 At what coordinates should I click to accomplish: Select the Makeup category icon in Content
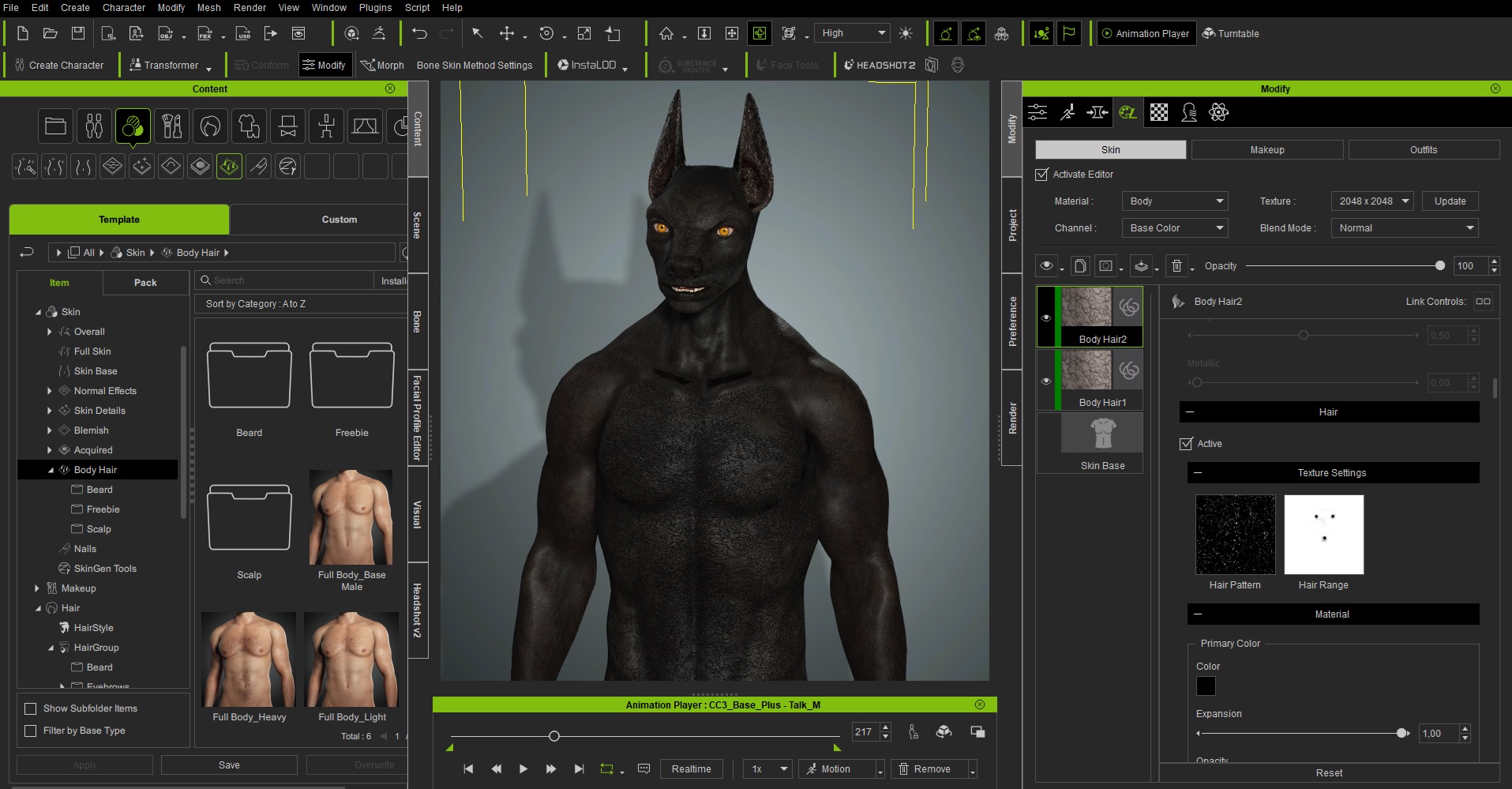pyautogui.click(x=171, y=126)
